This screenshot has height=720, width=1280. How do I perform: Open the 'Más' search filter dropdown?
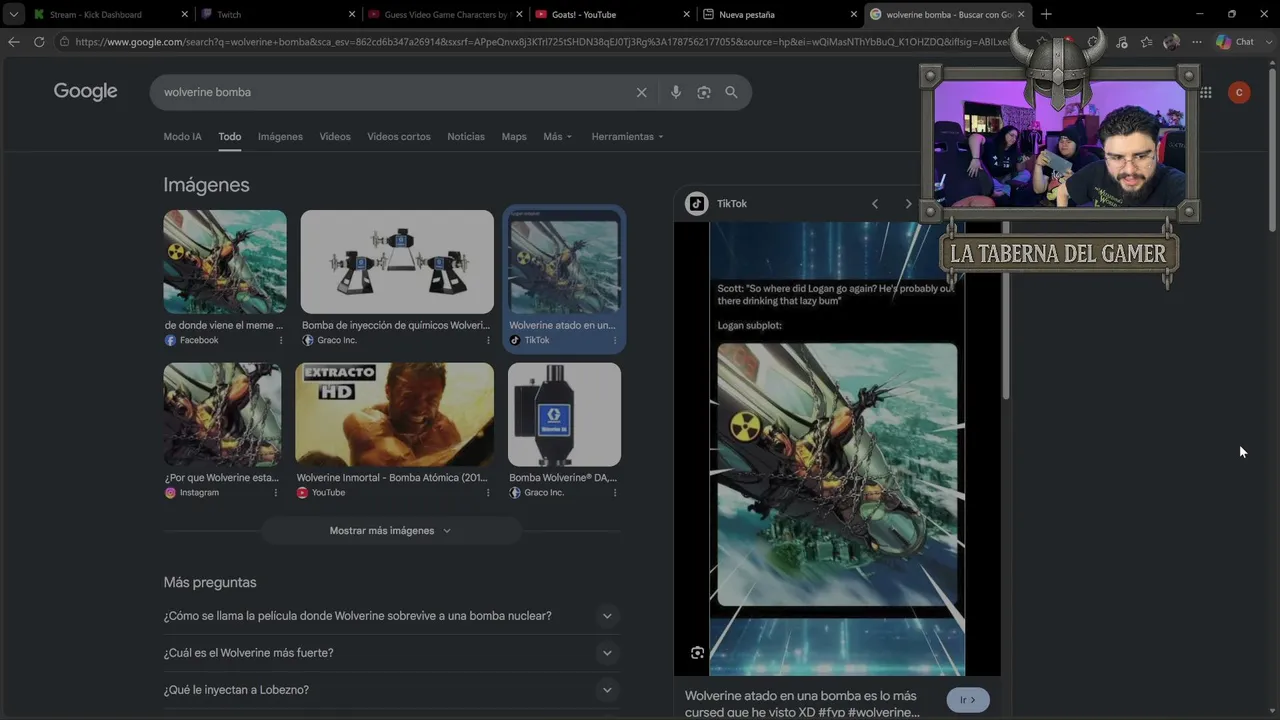coord(557,137)
